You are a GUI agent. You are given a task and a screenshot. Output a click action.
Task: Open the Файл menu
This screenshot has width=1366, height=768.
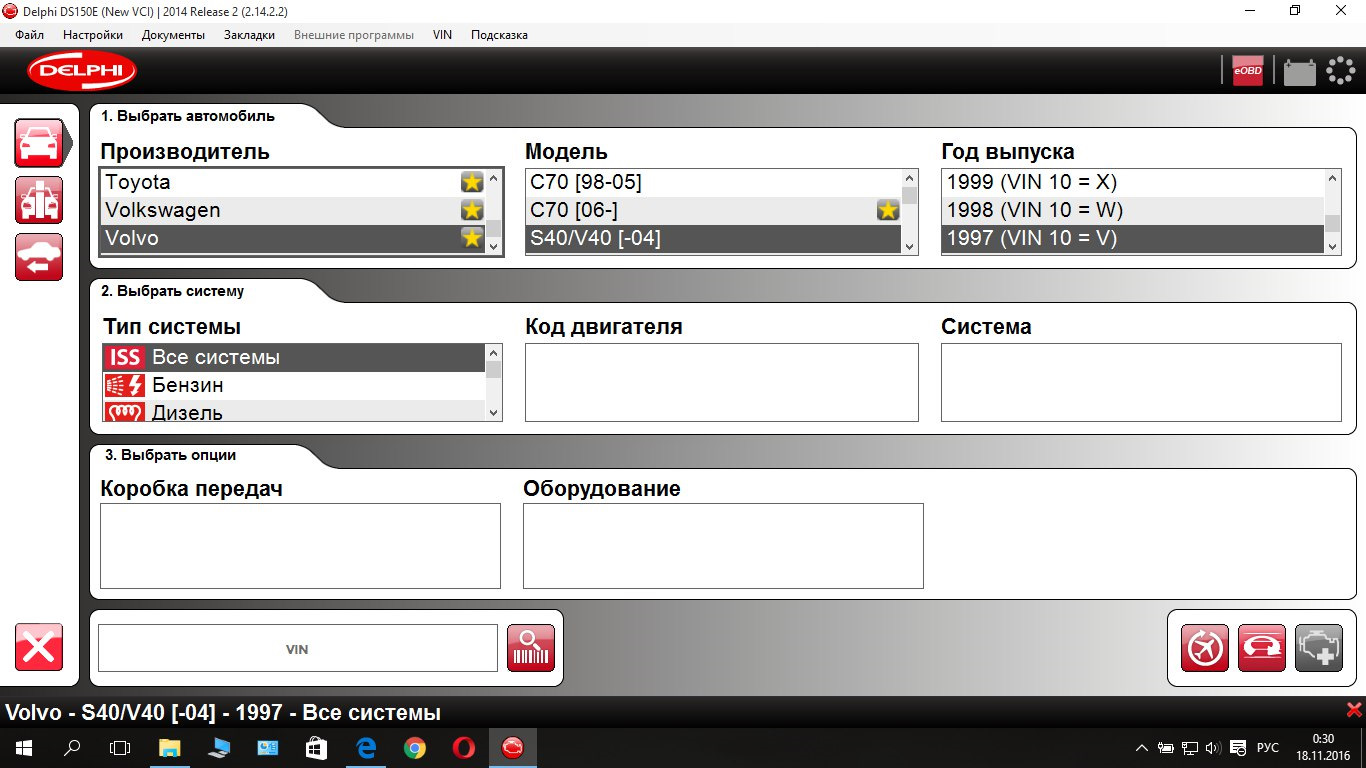(x=30, y=35)
